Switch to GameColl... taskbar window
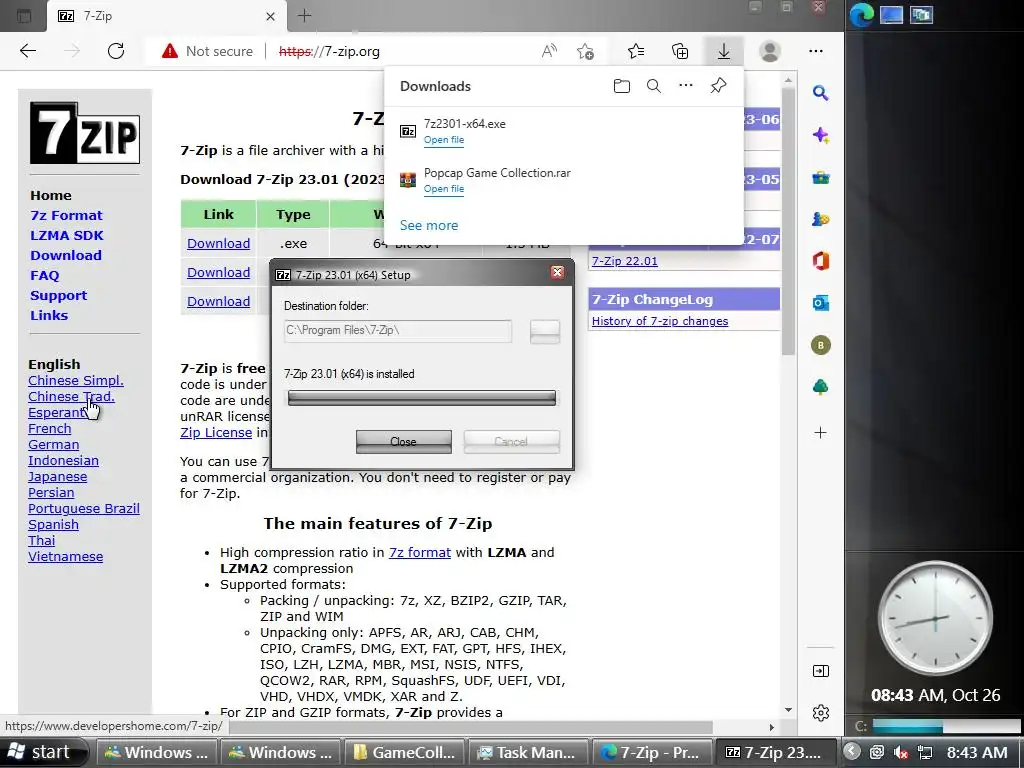The image size is (1024, 768). pyautogui.click(x=404, y=752)
